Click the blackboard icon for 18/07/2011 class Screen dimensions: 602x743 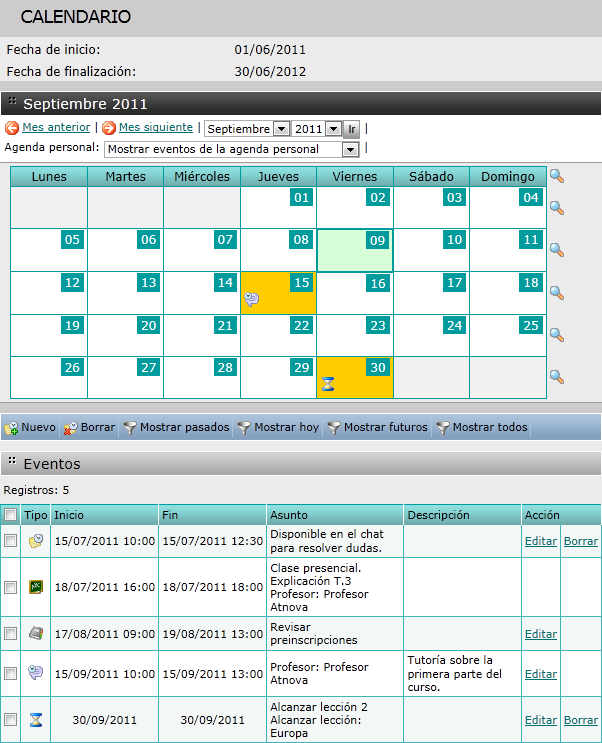36,587
